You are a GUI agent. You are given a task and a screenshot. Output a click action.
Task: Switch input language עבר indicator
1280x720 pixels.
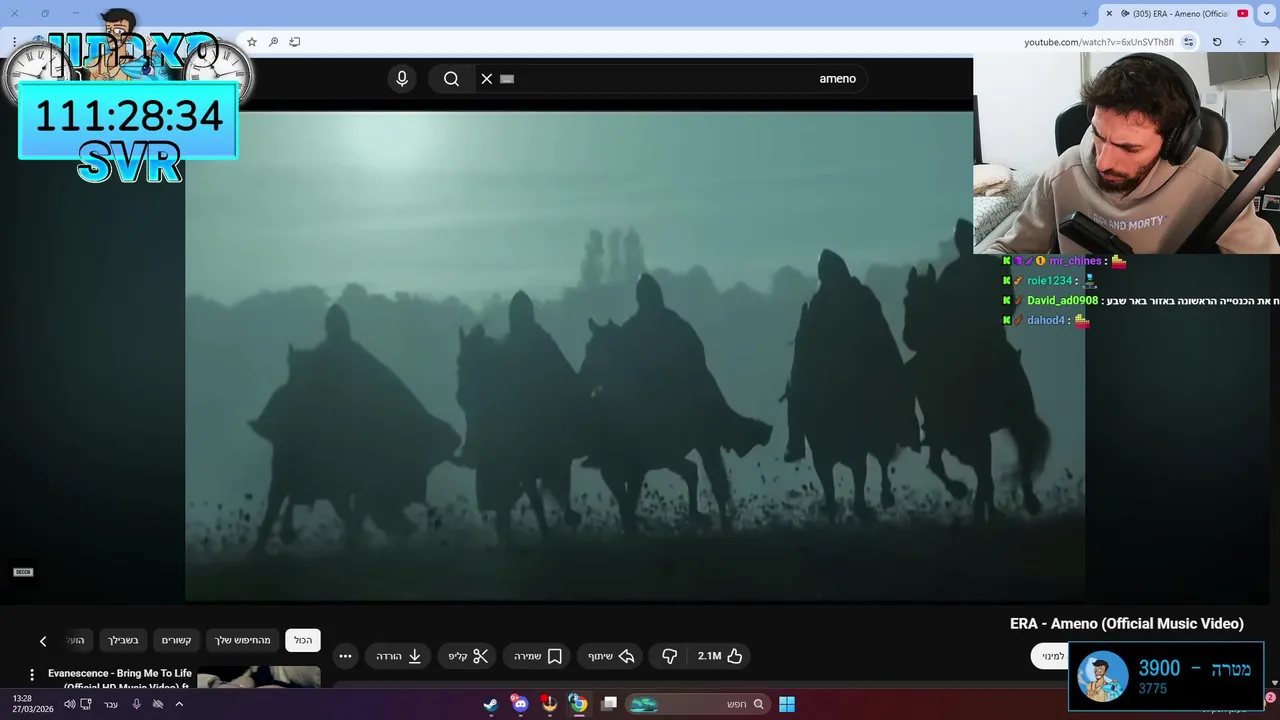pyautogui.click(x=111, y=704)
